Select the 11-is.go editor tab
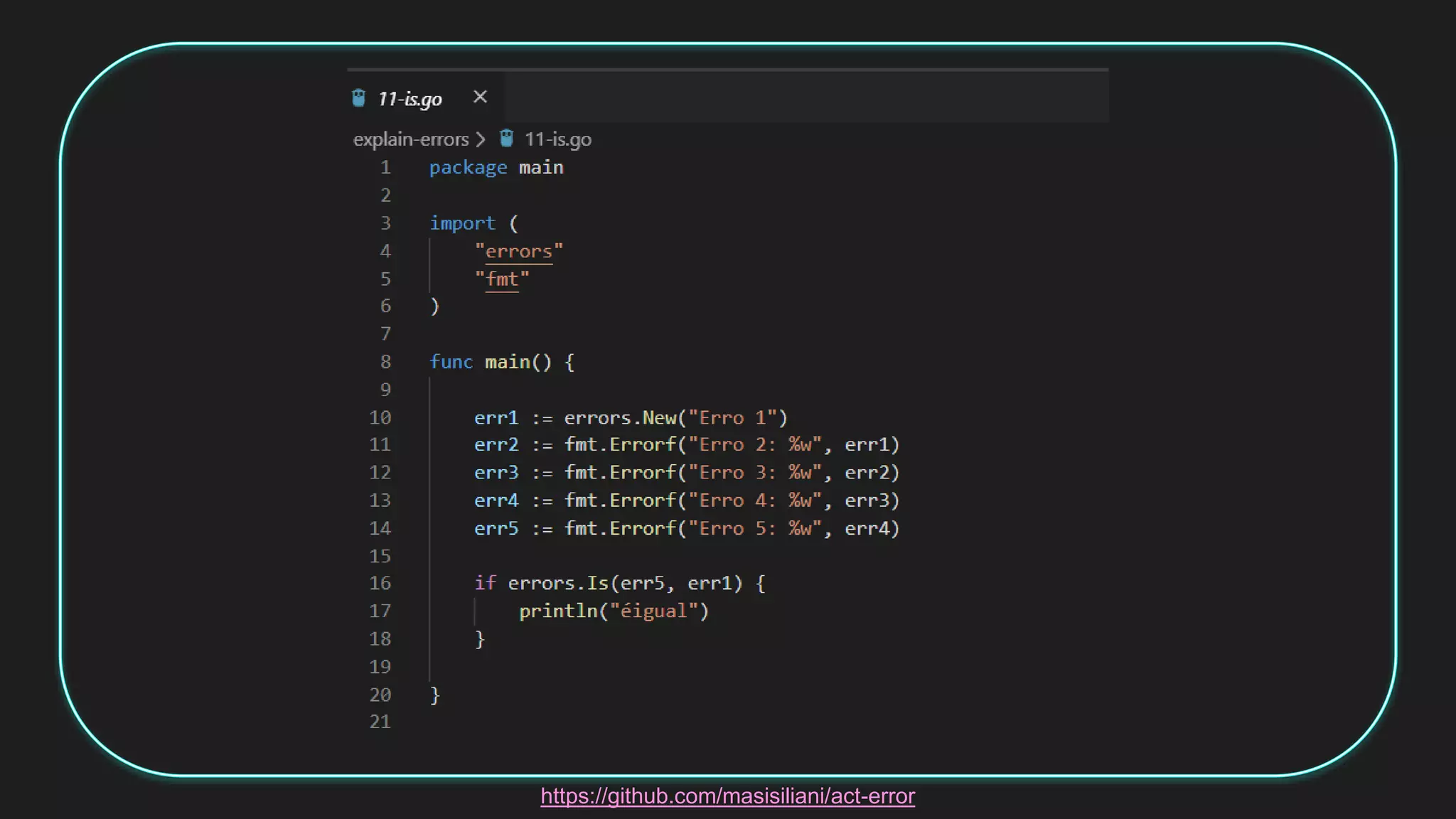 coord(425,97)
